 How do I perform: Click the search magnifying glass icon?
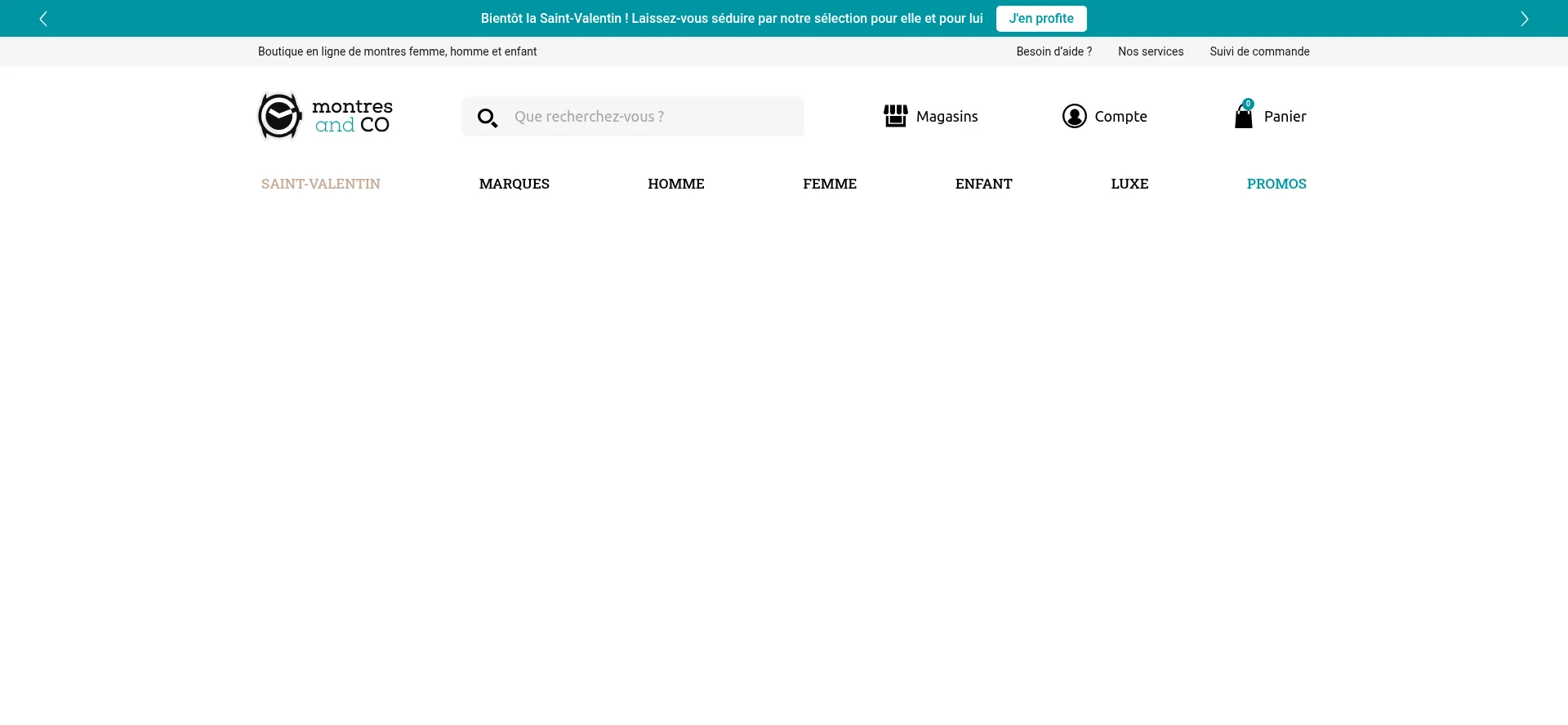tap(488, 118)
